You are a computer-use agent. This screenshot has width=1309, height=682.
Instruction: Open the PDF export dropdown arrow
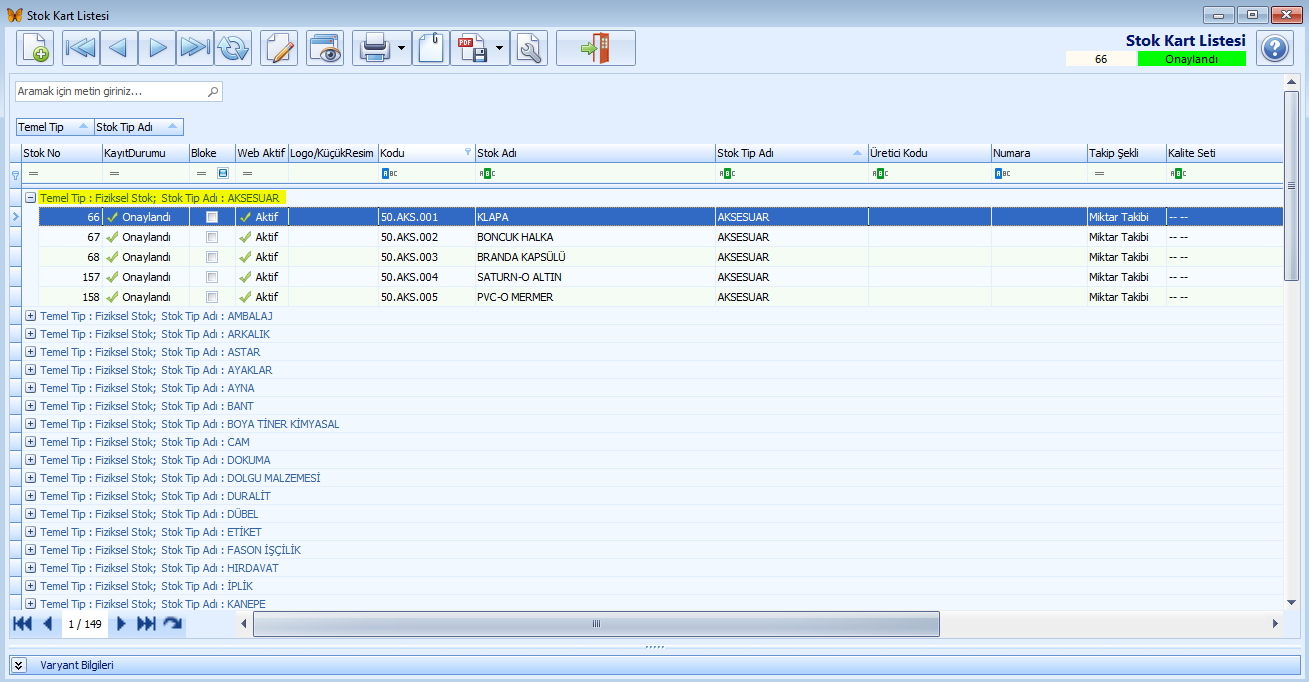click(500, 48)
